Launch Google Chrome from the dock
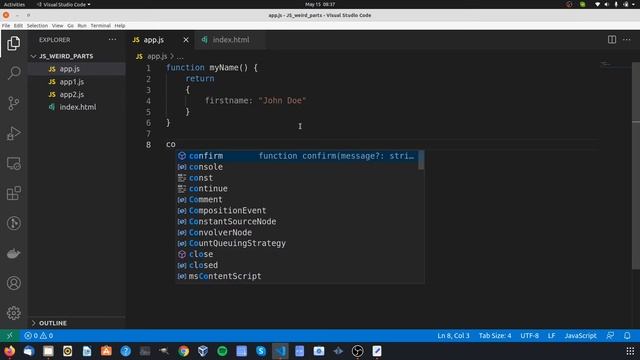 (x=184, y=351)
